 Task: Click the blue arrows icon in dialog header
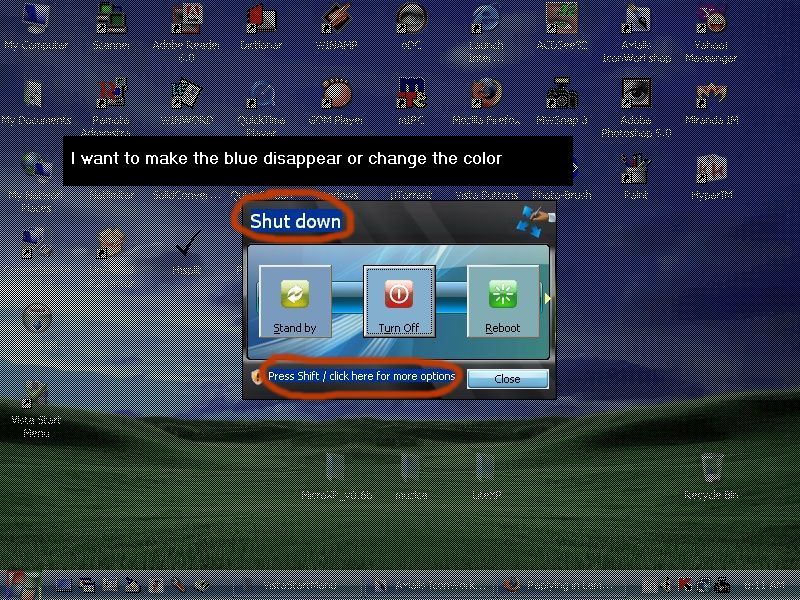coord(535,221)
